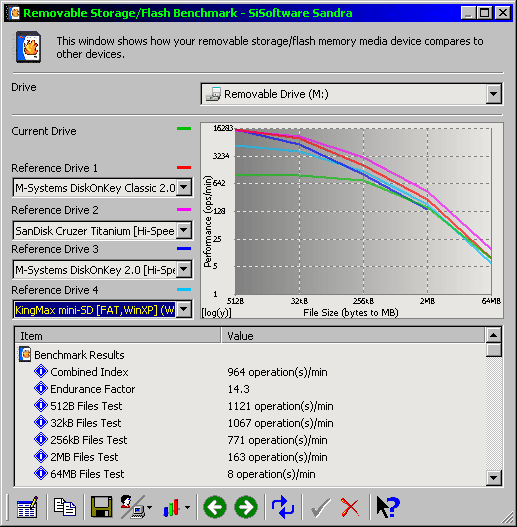The image size is (517, 527).
Task: Select the Combined Index row label
Action: pyautogui.click(x=89, y=372)
